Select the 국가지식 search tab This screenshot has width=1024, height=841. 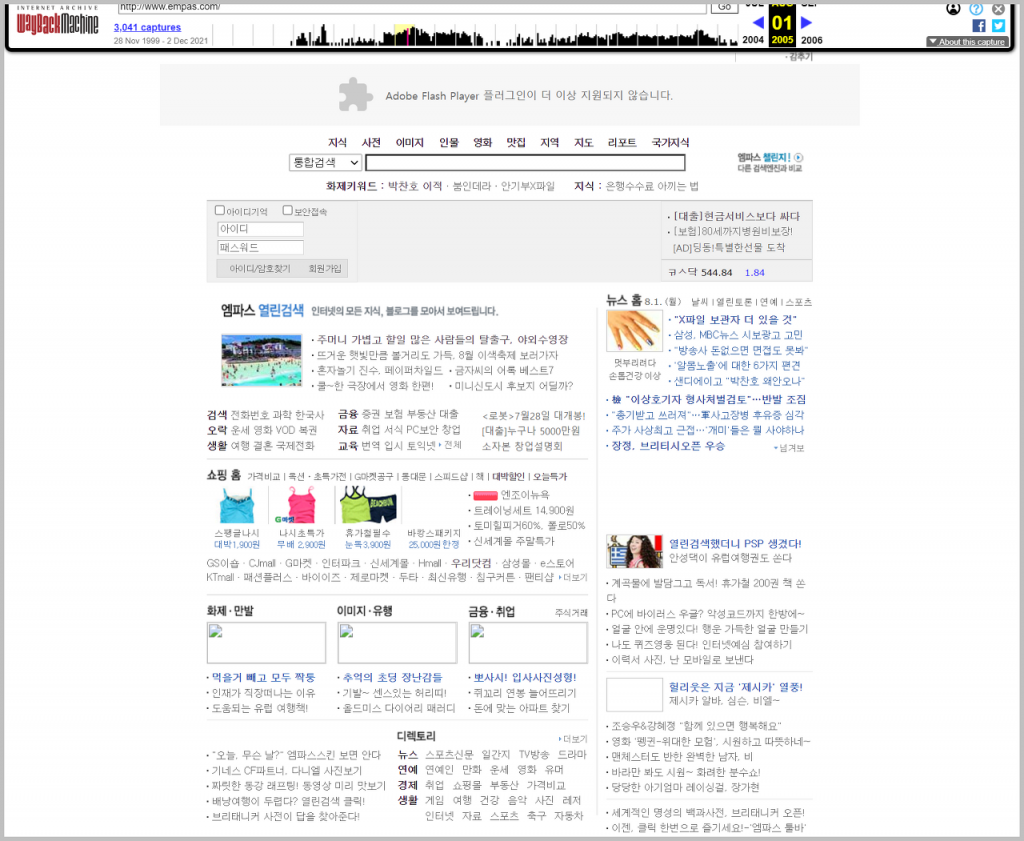pos(670,142)
